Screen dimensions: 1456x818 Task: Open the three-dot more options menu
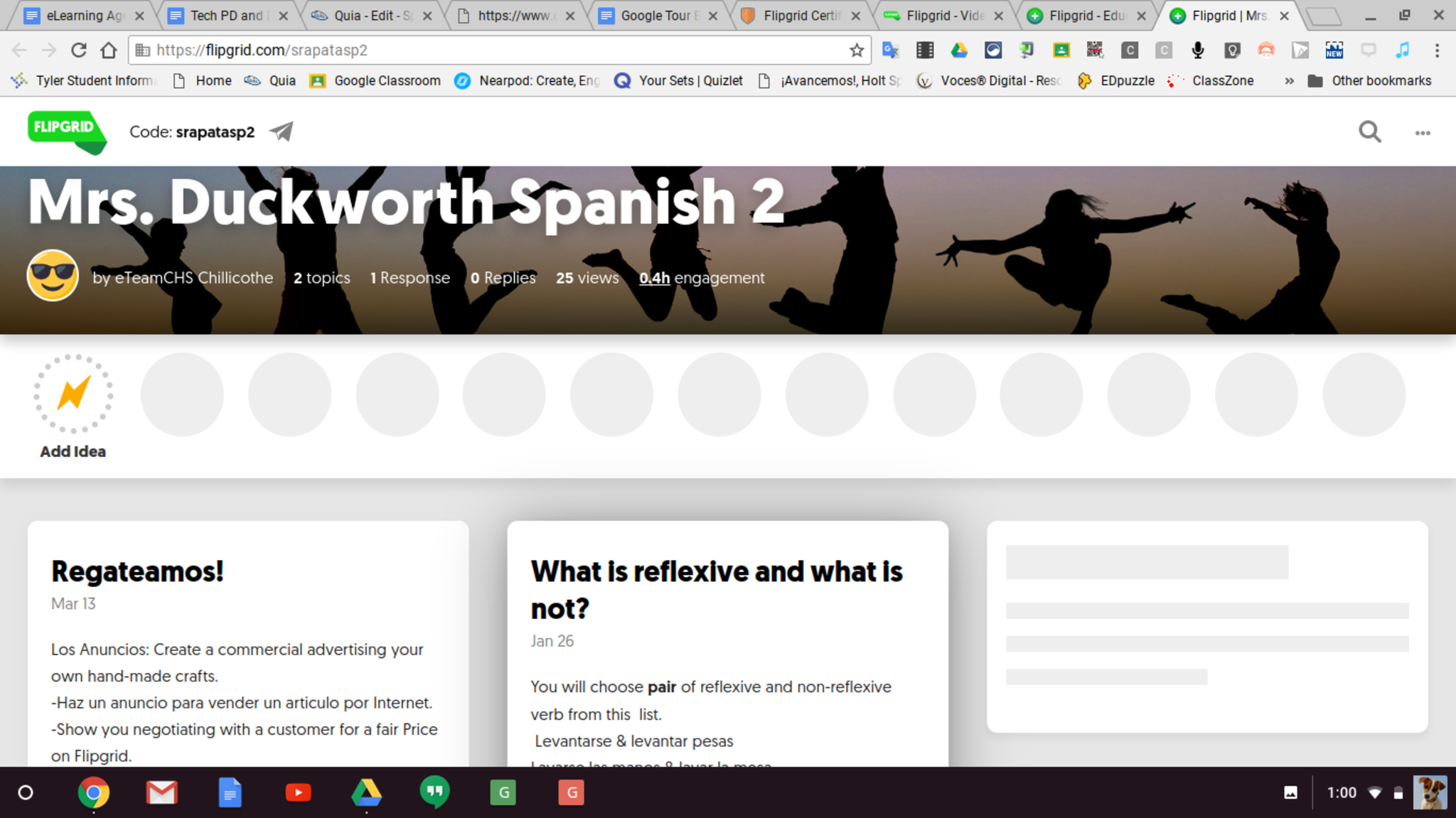pos(1422,133)
